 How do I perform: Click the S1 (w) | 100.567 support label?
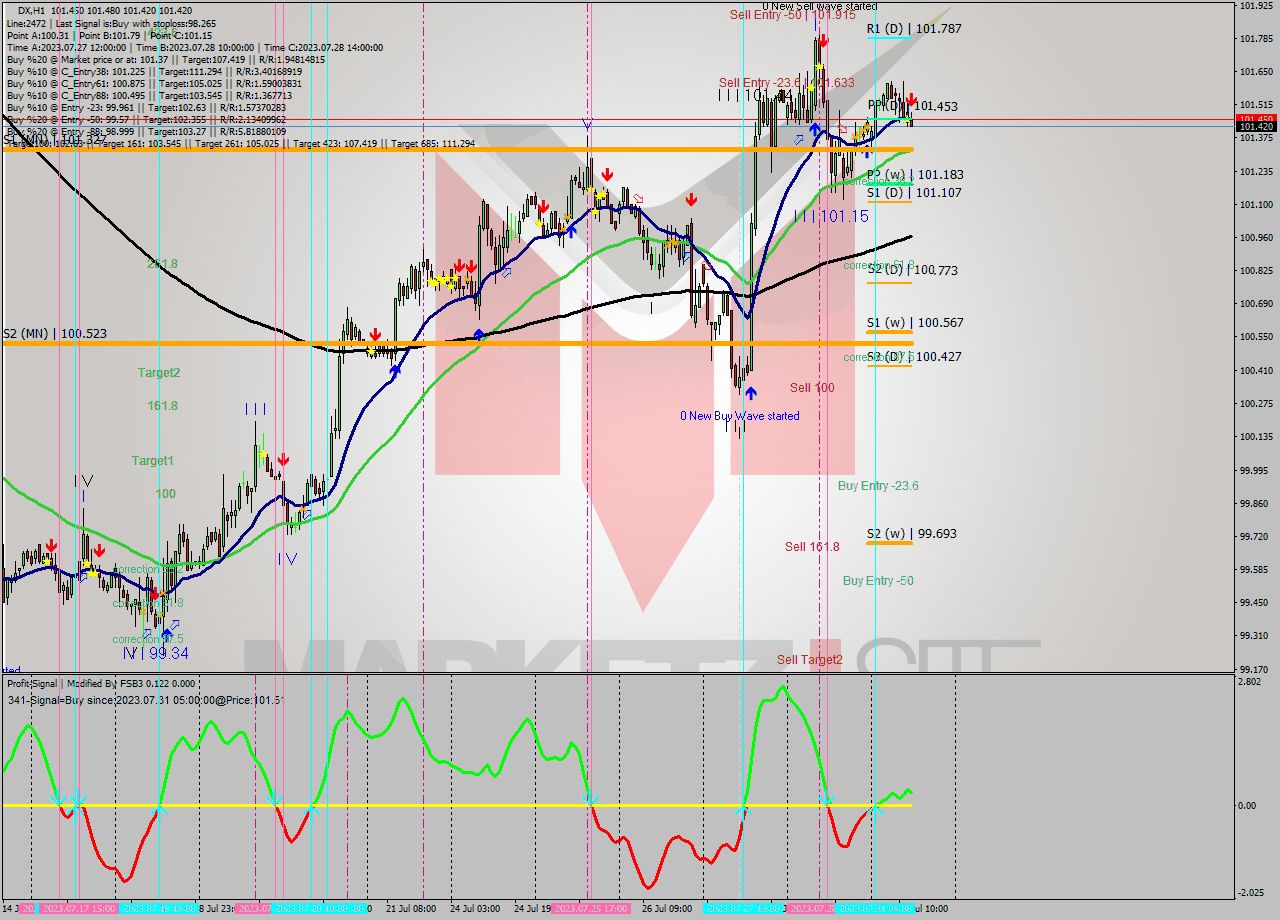pyautogui.click(x=915, y=323)
